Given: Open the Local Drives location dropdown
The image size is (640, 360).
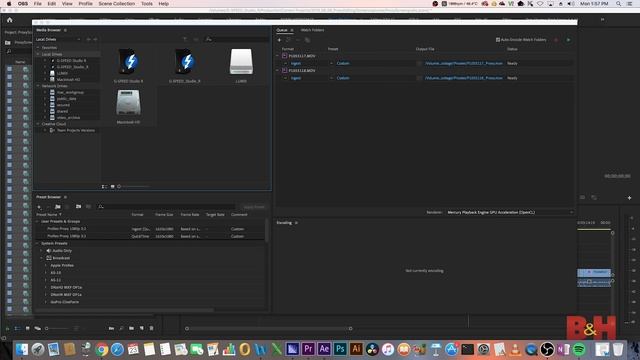Looking at the screenshot, I should click(58, 40).
